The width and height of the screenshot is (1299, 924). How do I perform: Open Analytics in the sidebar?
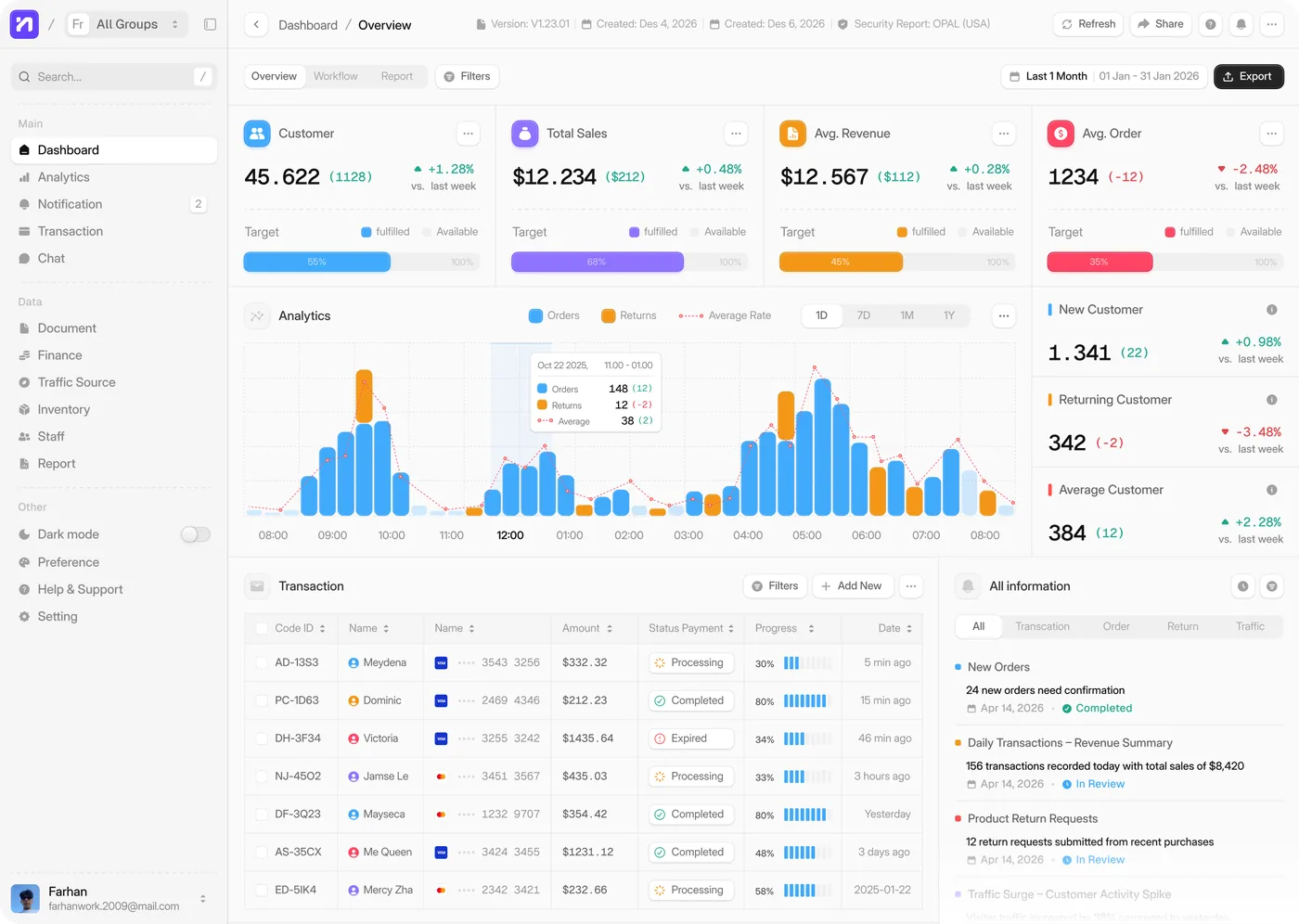click(114, 177)
